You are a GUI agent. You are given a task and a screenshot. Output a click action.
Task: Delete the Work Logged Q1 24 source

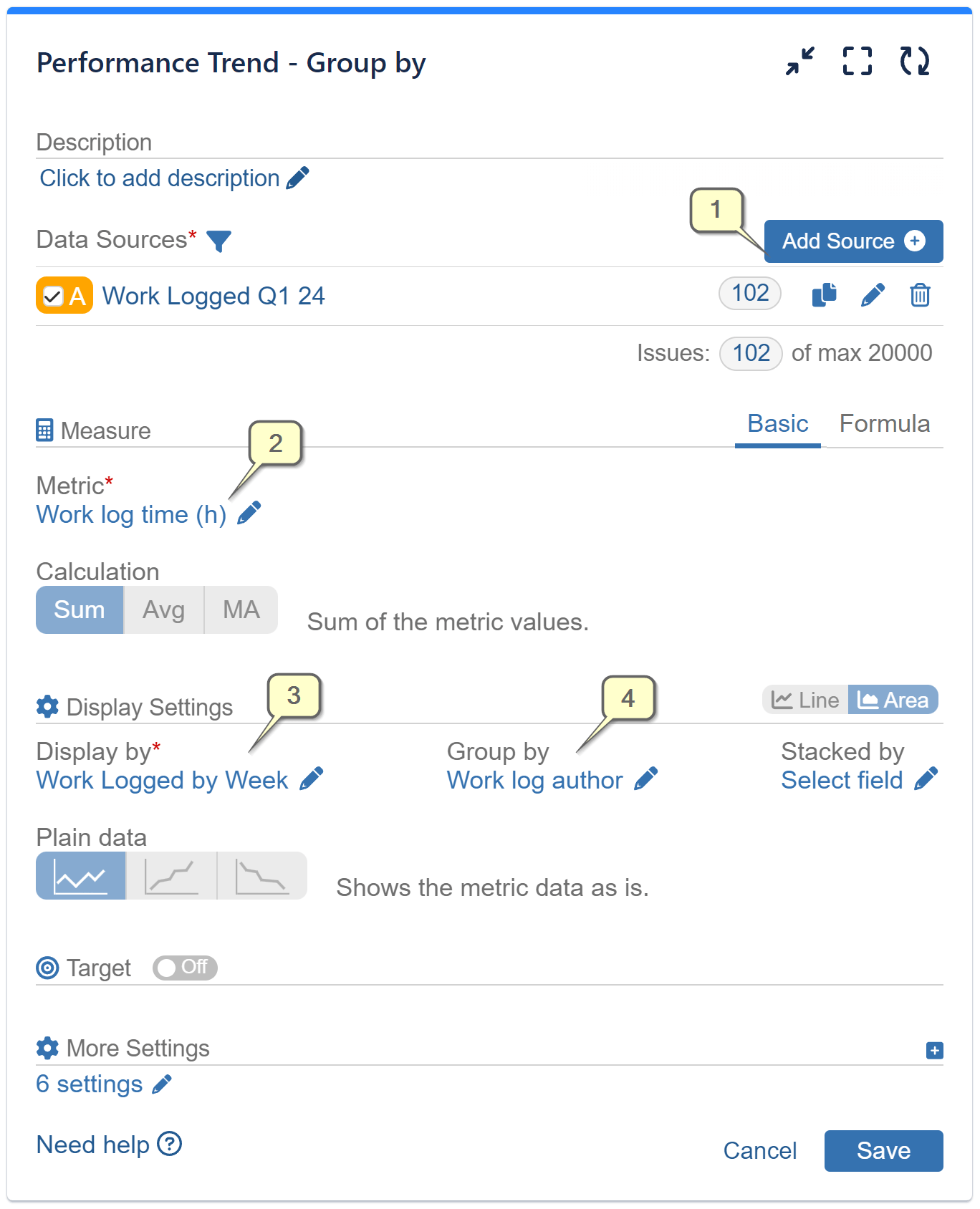920,295
